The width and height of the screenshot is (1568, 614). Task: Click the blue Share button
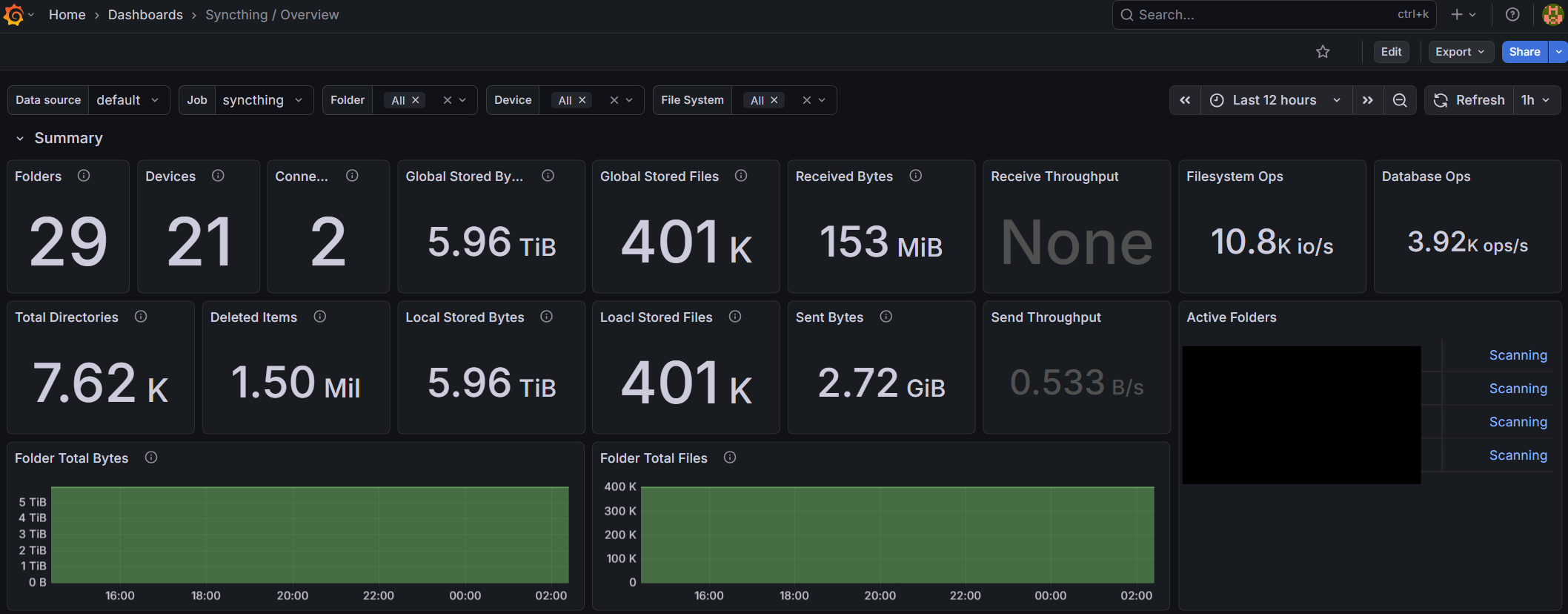[1524, 52]
